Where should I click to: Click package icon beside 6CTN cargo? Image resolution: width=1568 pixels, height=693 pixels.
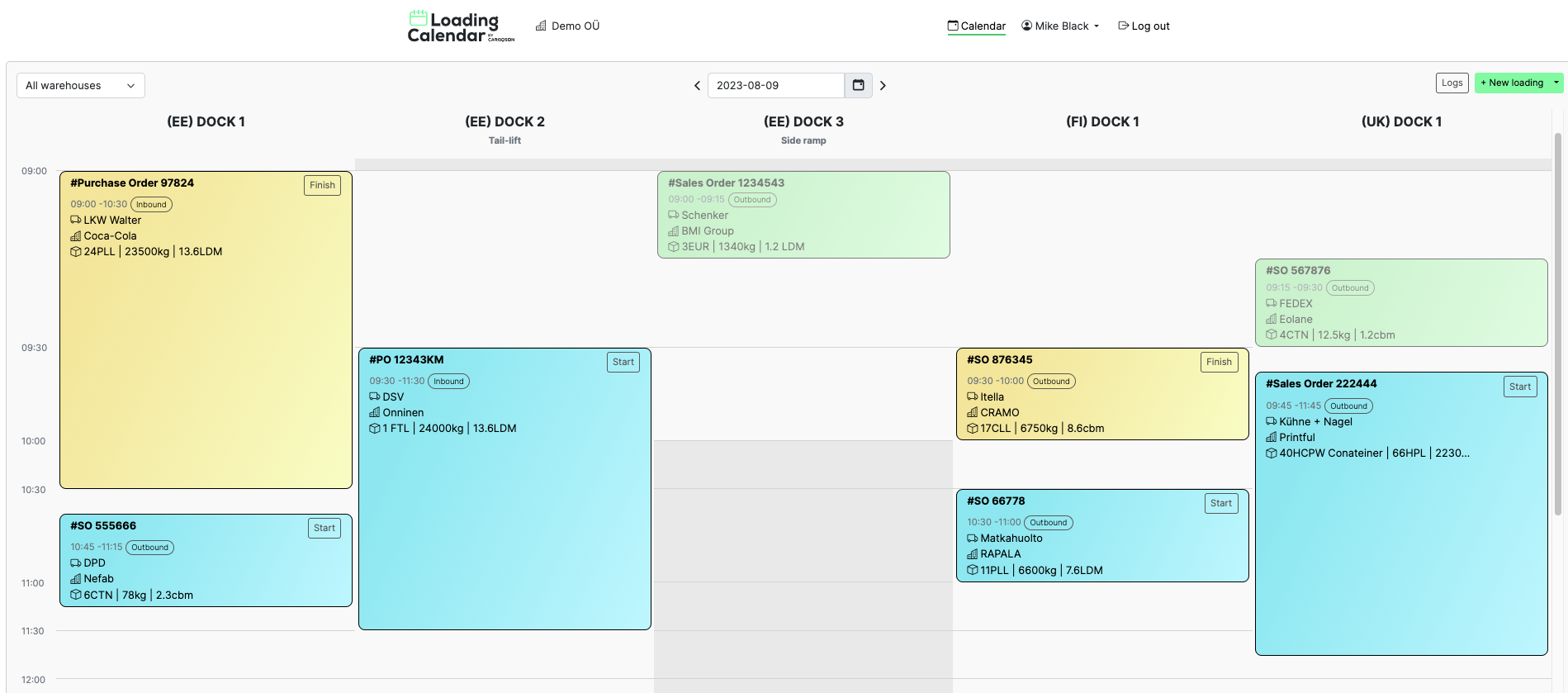tap(76, 595)
